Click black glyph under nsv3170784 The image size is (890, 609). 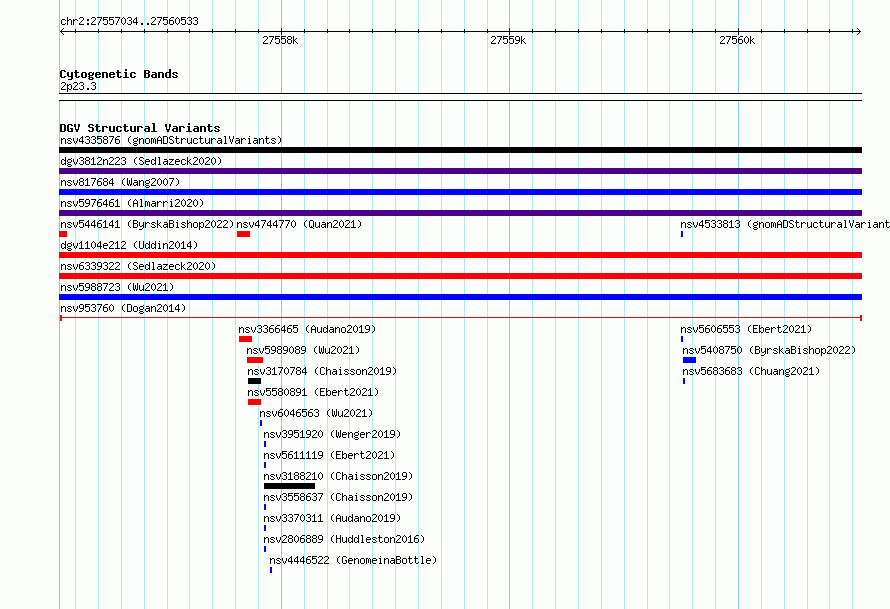pyautogui.click(x=254, y=381)
